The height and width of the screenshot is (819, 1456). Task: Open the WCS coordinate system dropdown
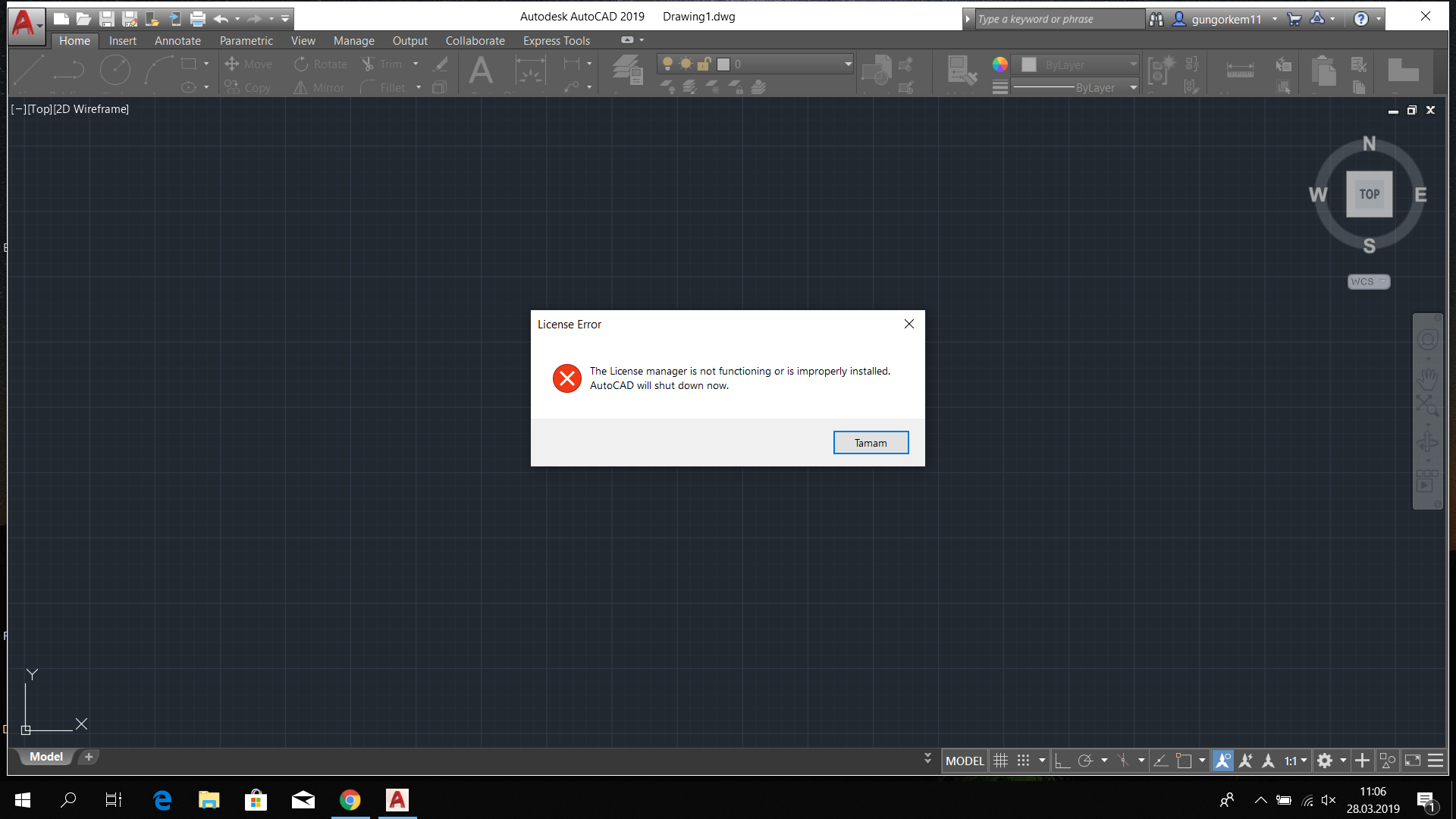point(1369,281)
